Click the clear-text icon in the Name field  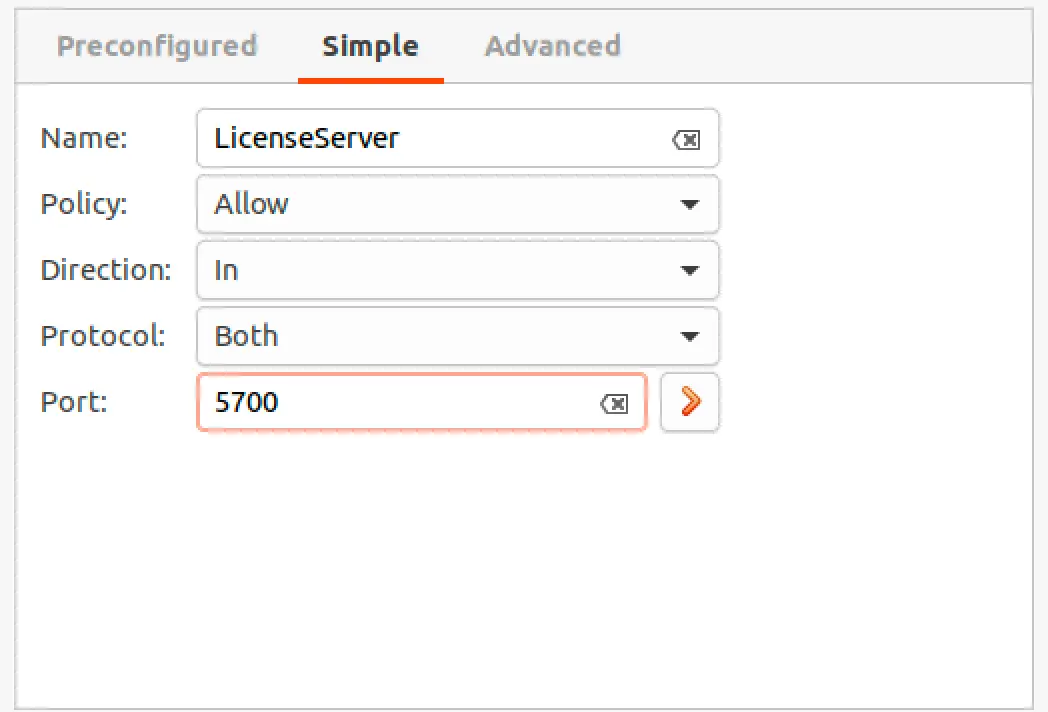click(686, 139)
